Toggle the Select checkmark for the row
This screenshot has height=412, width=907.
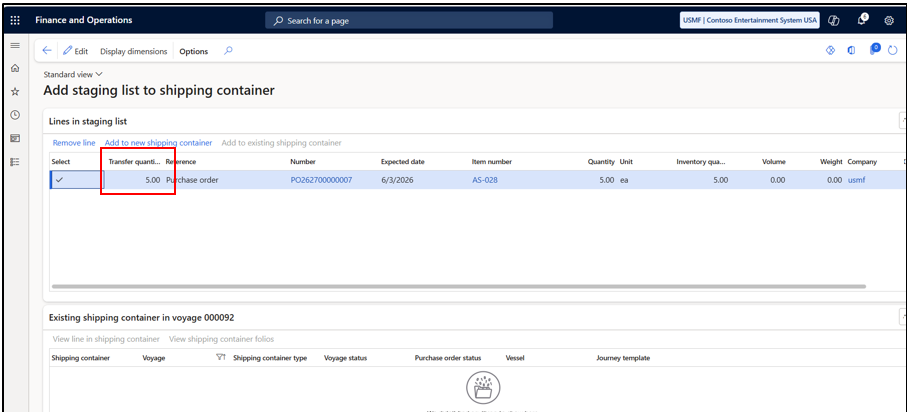pos(59,180)
